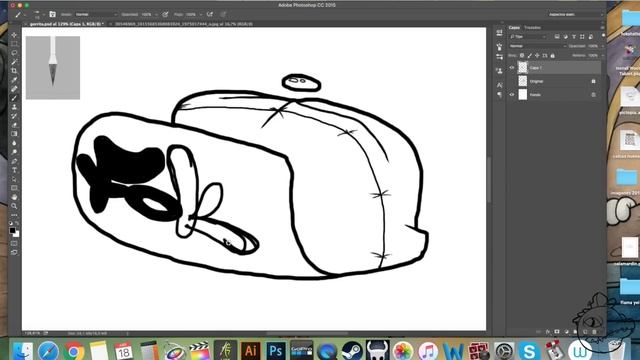Select the Rectangle shape tool
The image size is (640, 360).
pos(14,188)
